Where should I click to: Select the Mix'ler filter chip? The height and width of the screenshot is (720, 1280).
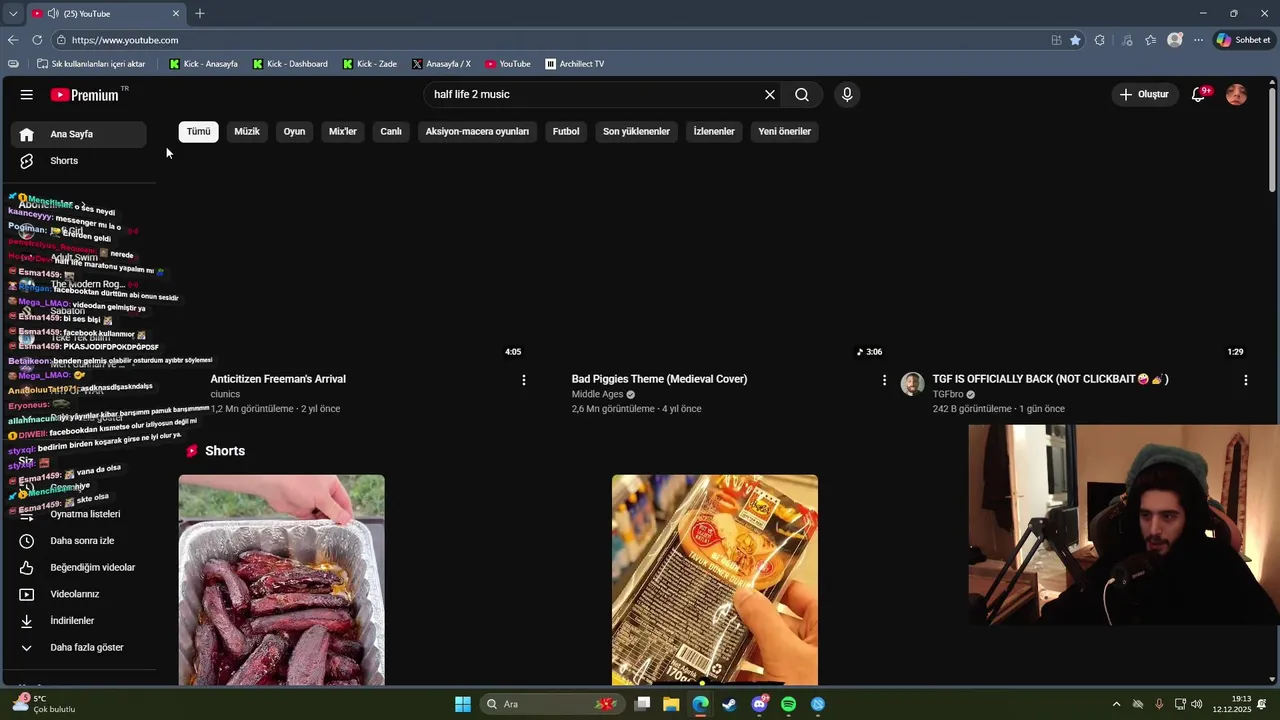343,131
